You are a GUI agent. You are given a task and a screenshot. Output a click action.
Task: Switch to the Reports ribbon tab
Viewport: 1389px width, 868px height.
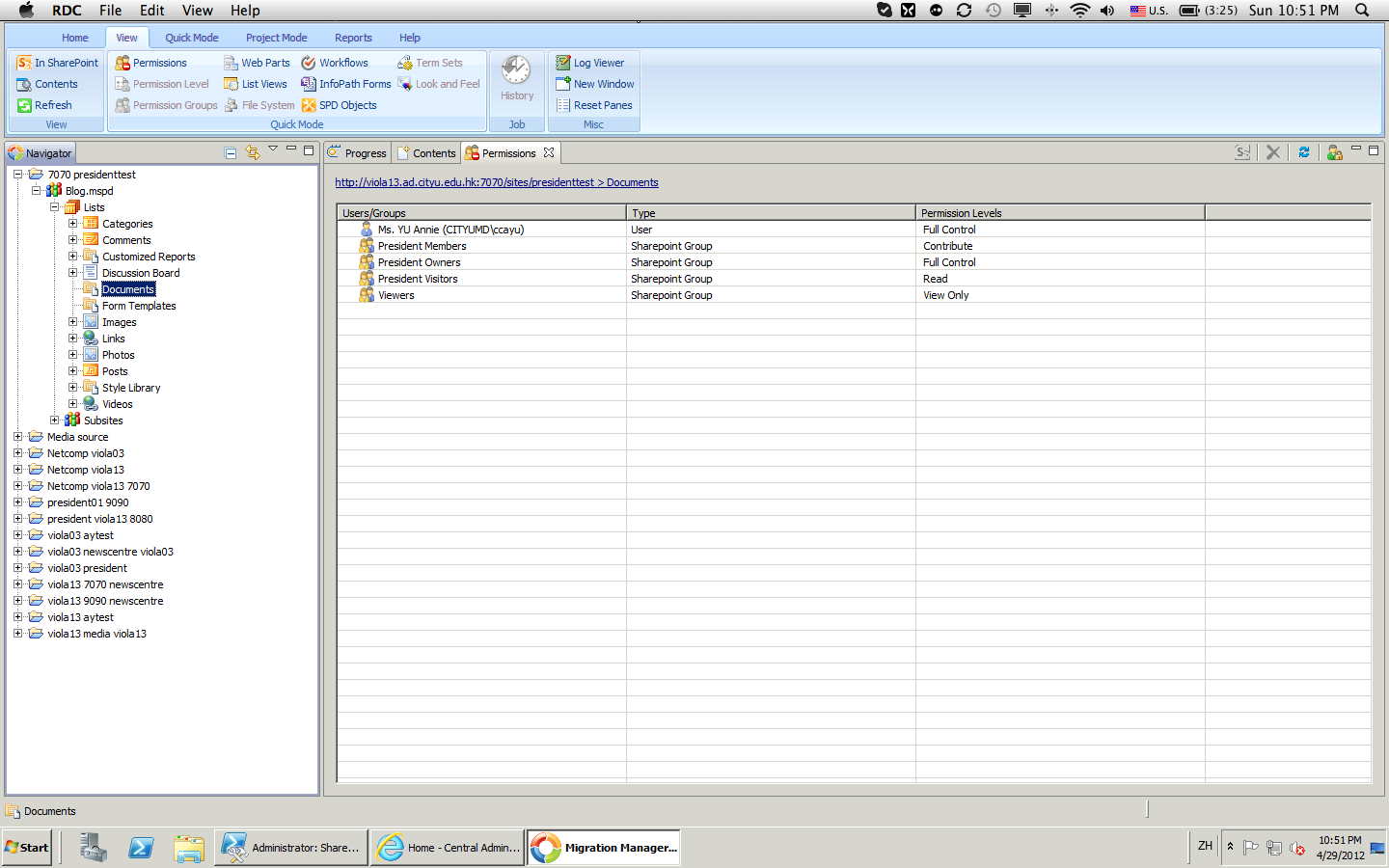(353, 38)
